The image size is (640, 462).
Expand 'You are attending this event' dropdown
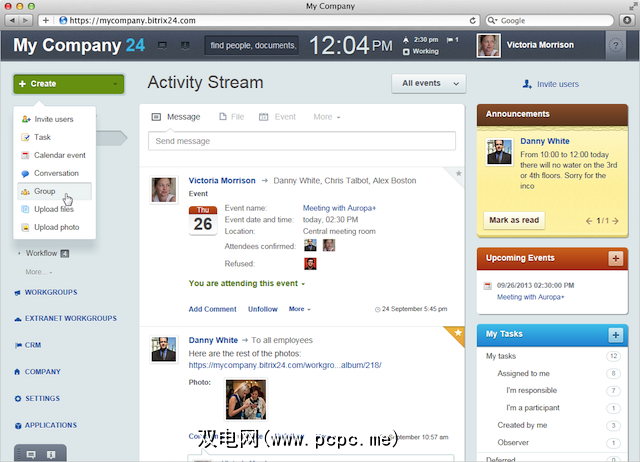click(247, 283)
